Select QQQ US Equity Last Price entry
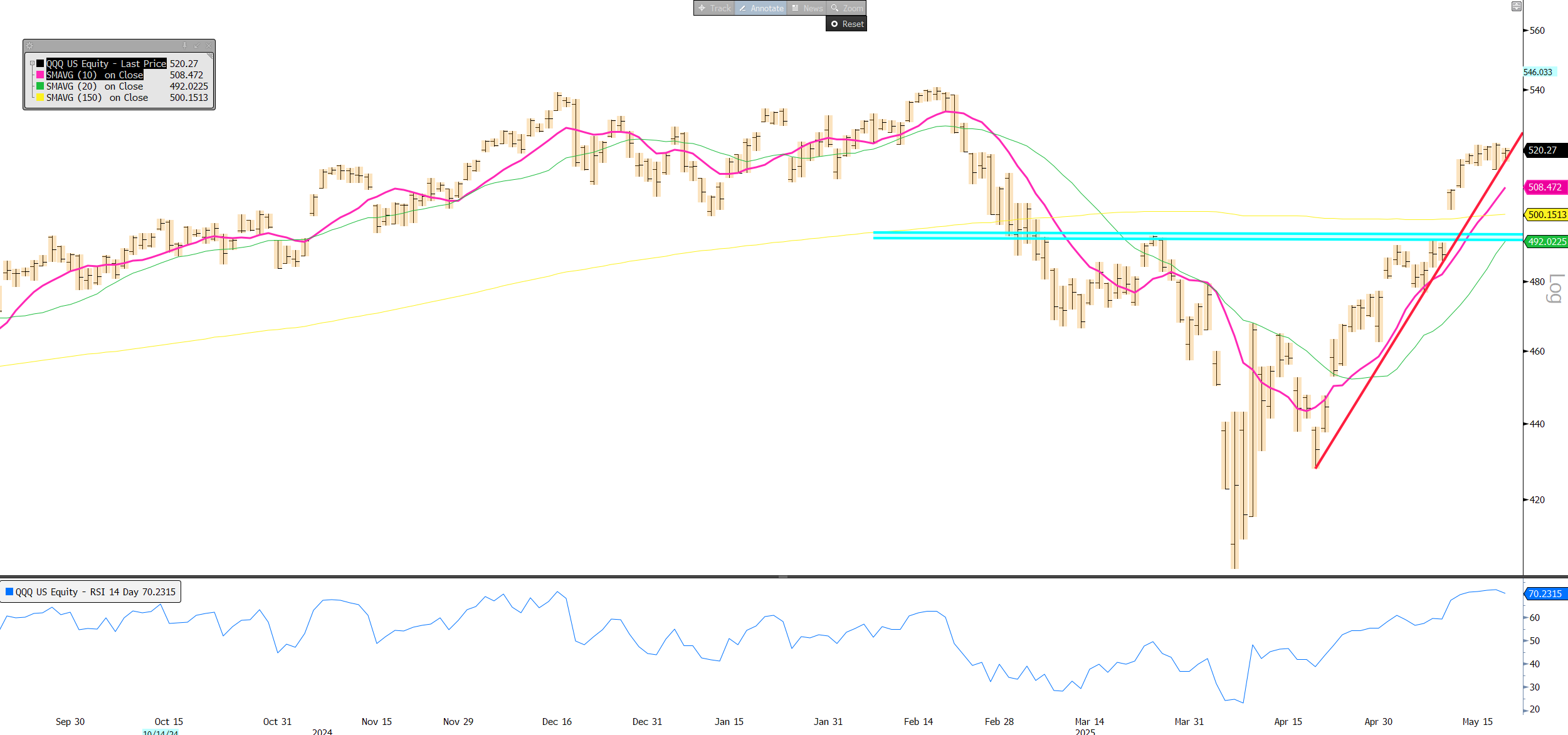 (x=106, y=63)
